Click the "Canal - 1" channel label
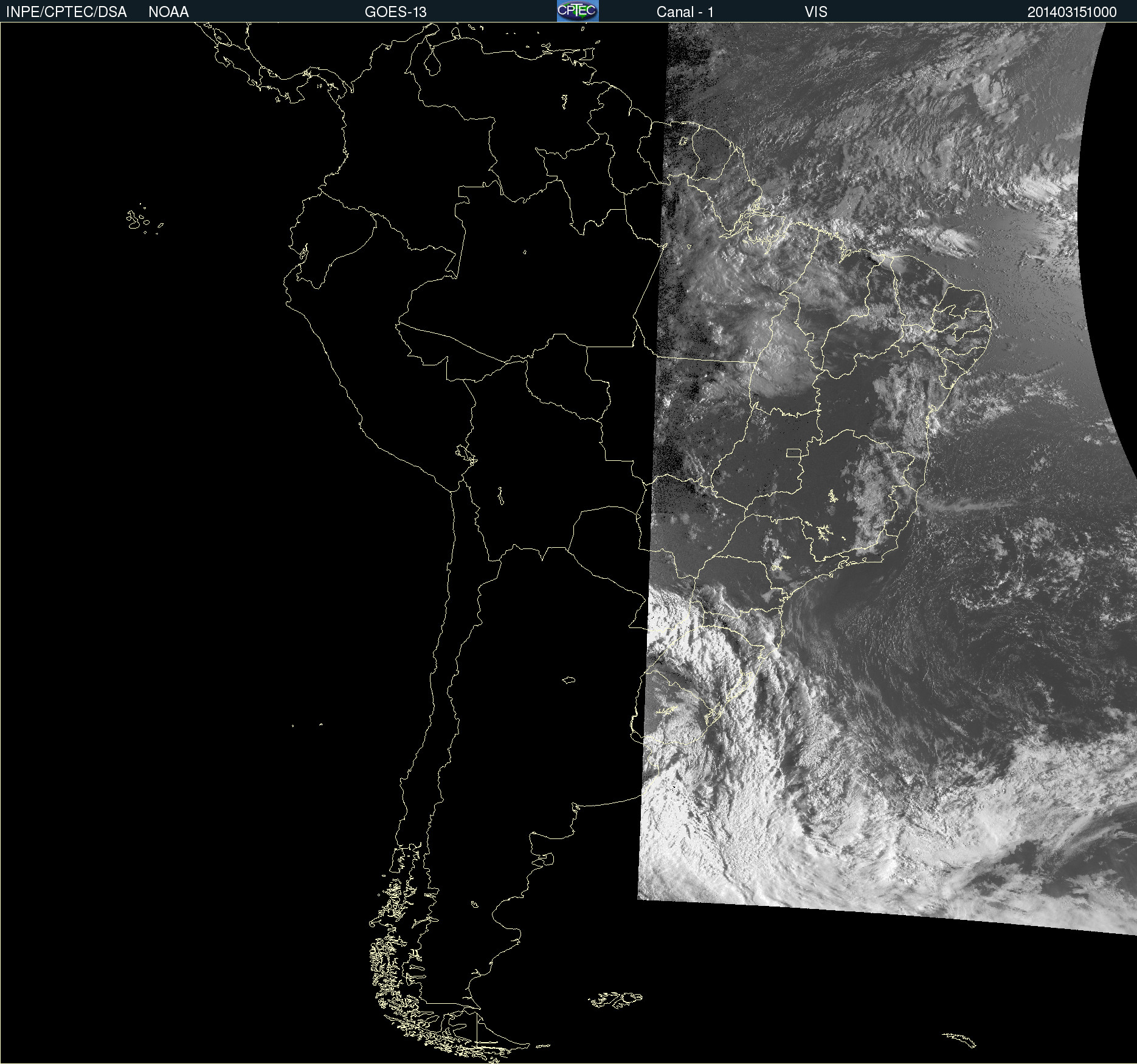 coord(685,12)
